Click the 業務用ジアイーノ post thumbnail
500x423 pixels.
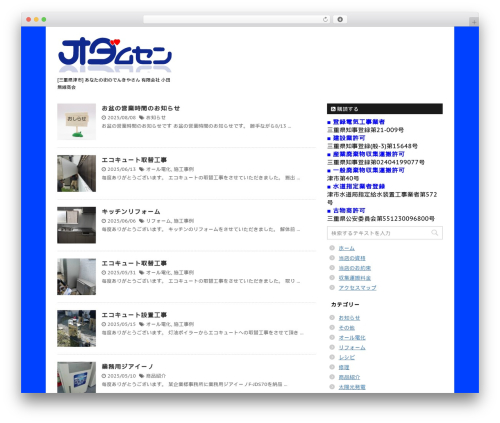click(x=76, y=377)
